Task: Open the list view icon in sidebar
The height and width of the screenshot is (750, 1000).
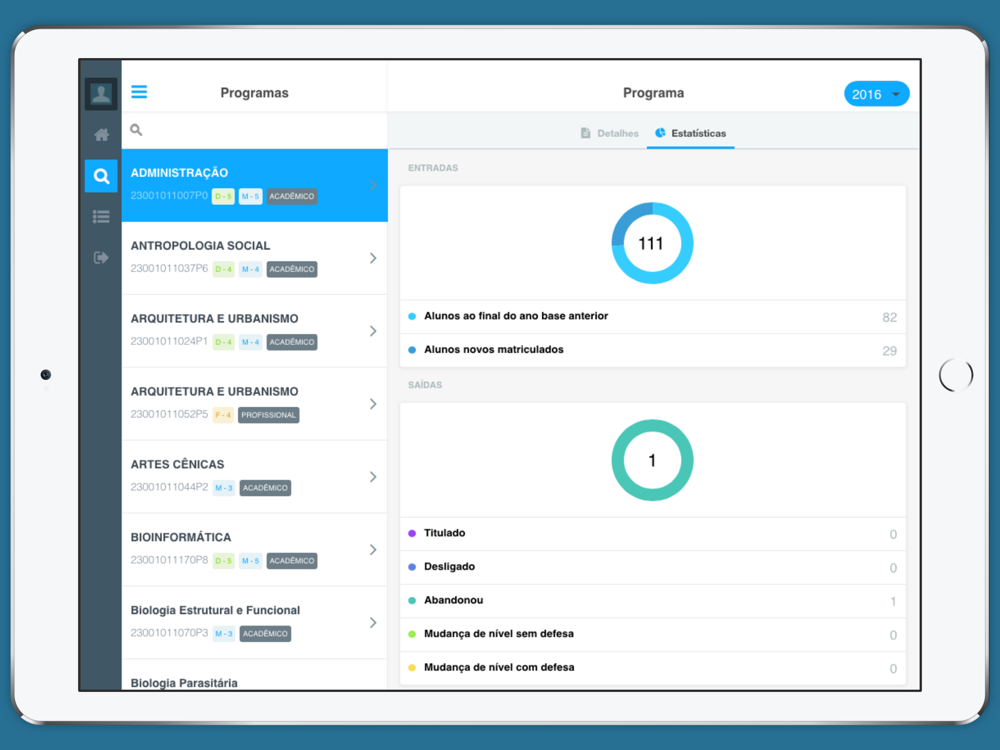Action: (x=101, y=216)
